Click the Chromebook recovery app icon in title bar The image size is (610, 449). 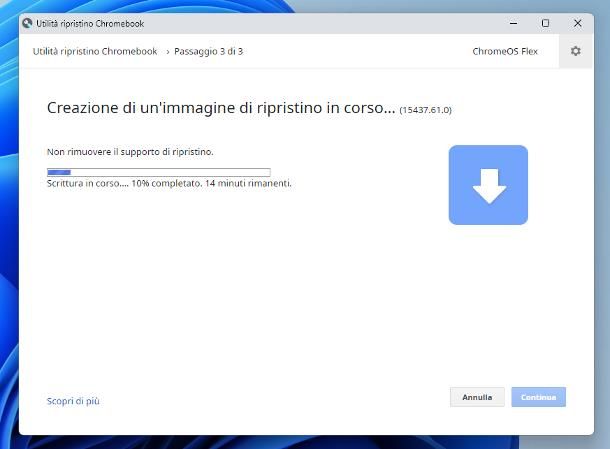27,23
